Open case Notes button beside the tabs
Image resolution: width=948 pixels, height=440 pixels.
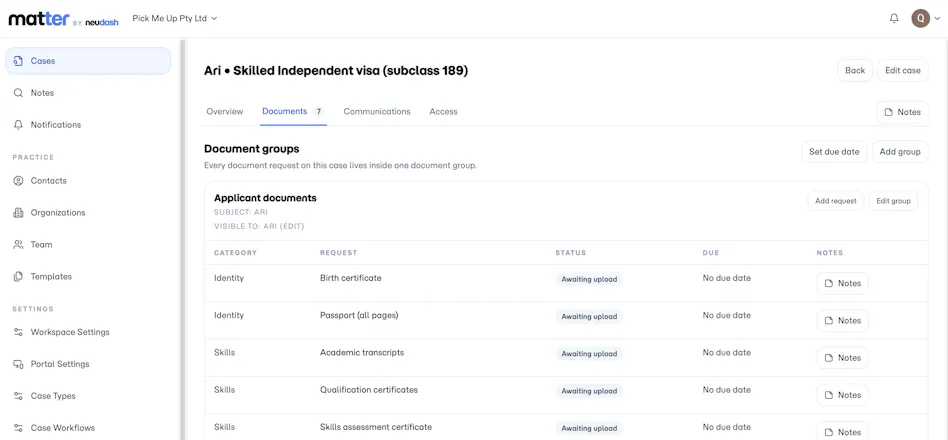tap(902, 112)
